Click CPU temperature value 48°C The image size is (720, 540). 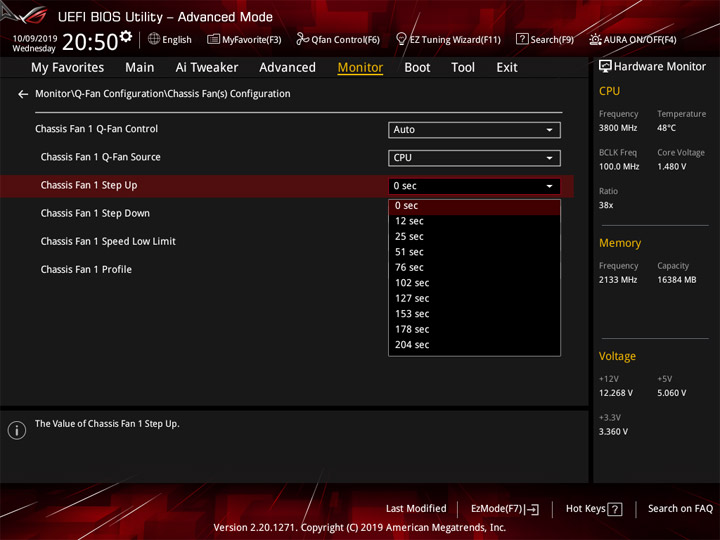click(x=666, y=128)
